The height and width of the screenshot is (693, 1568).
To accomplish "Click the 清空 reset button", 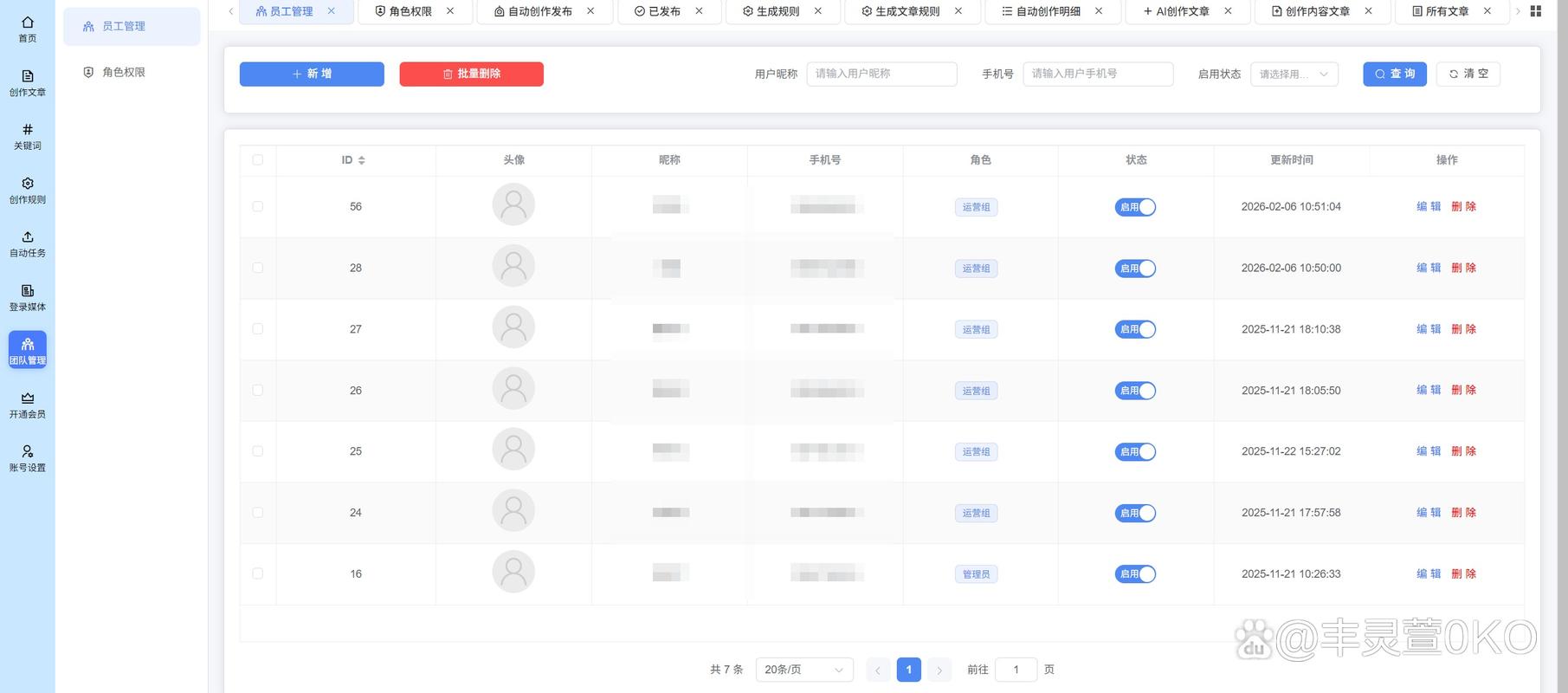I will pyautogui.click(x=1468, y=74).
